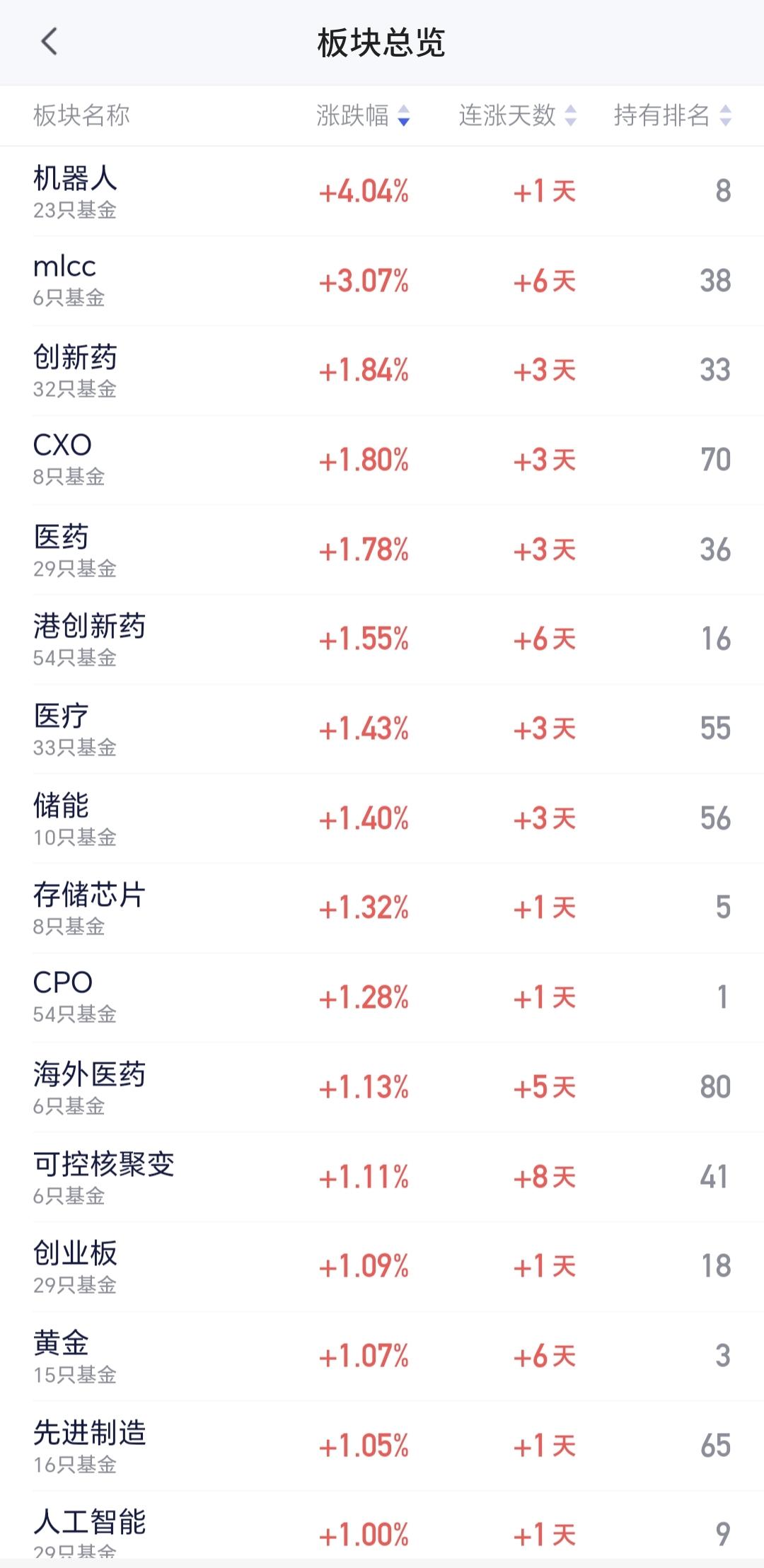View the 医药 sector details
764x1568 pixels.
[382, 550]
